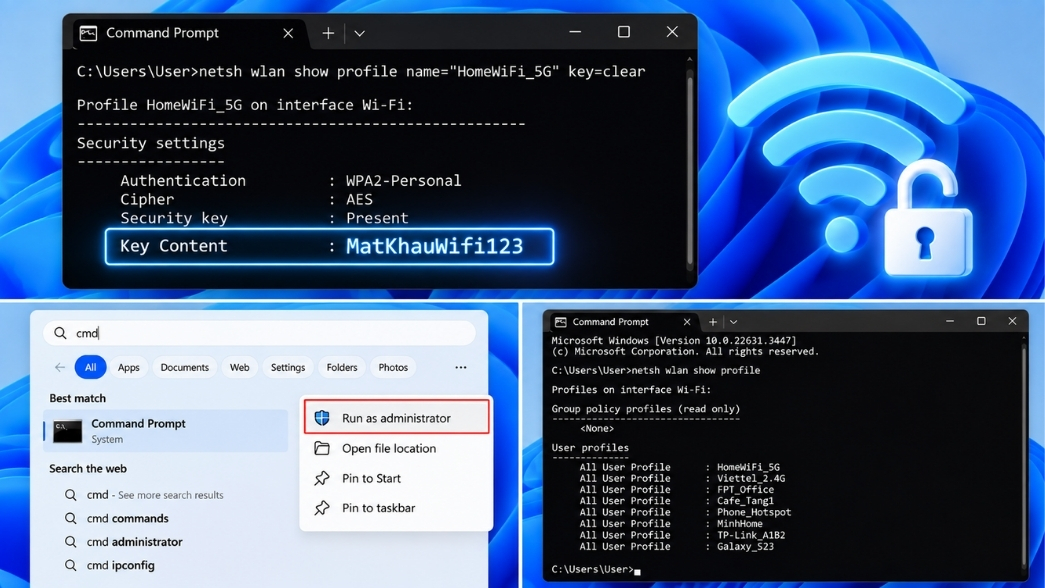Click the AES cipher value
1045x588 pixels.
(359, 199)
